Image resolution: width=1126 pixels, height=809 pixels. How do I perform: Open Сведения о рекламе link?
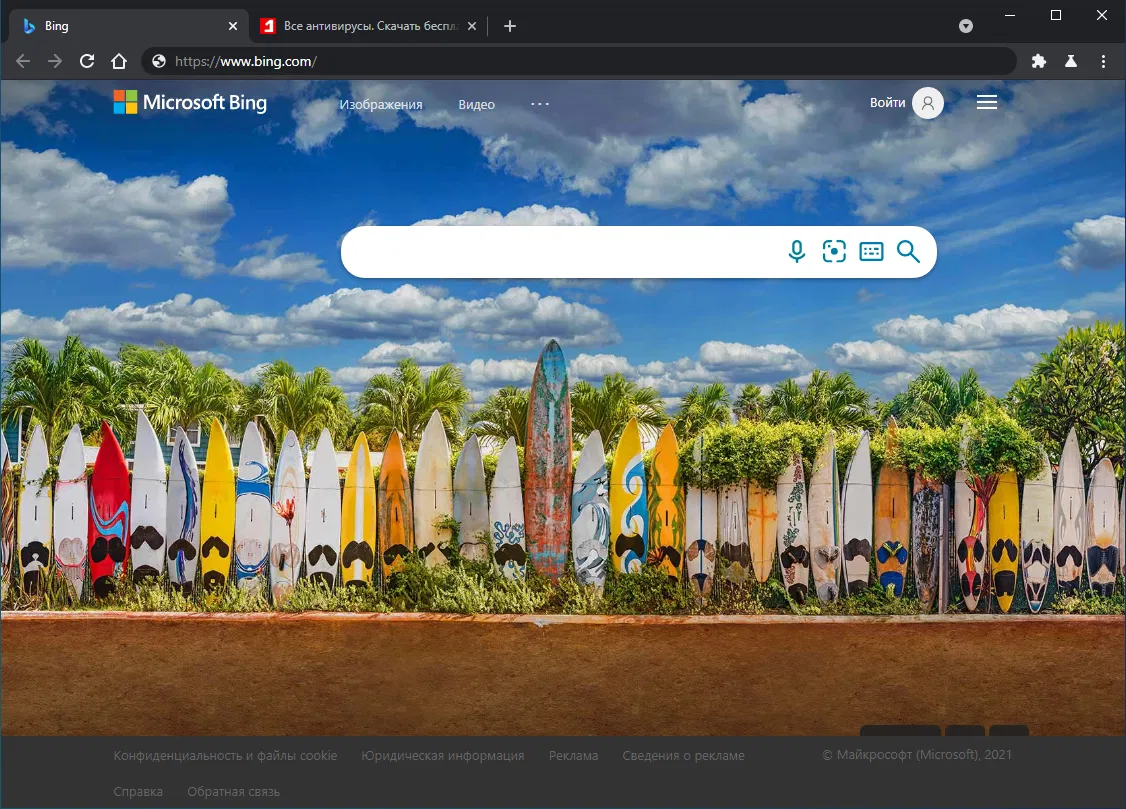pyautogui.click(x=684, y=756)
